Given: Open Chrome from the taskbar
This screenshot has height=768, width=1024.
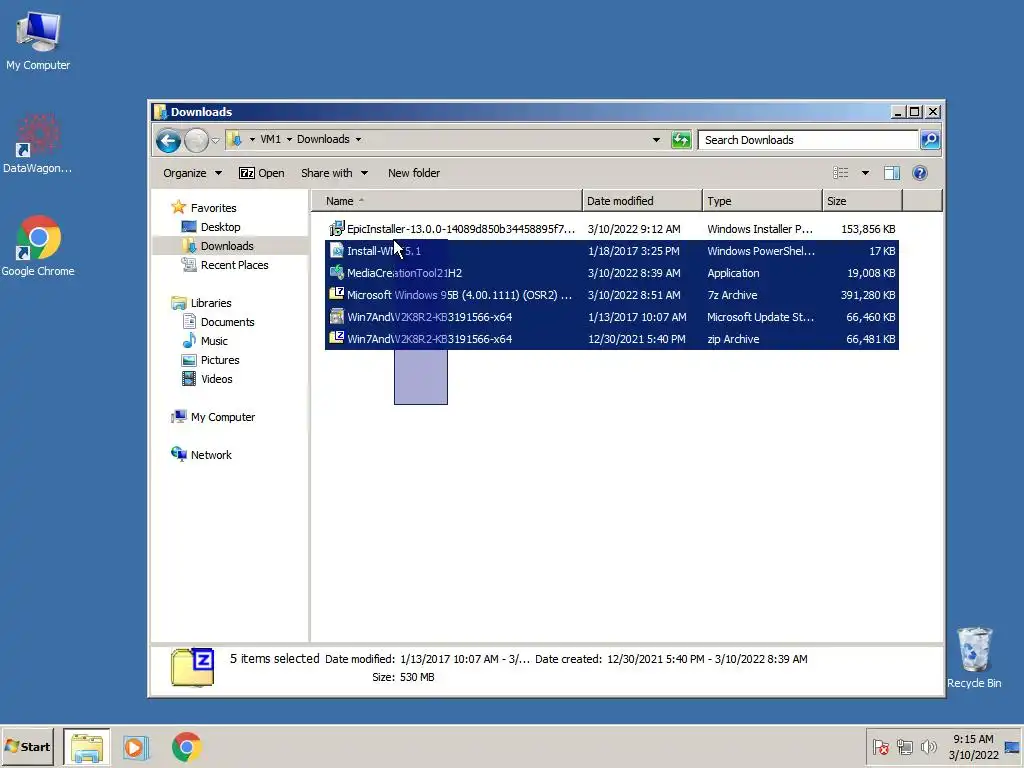Looking at the screenshot, I should 187,747.
